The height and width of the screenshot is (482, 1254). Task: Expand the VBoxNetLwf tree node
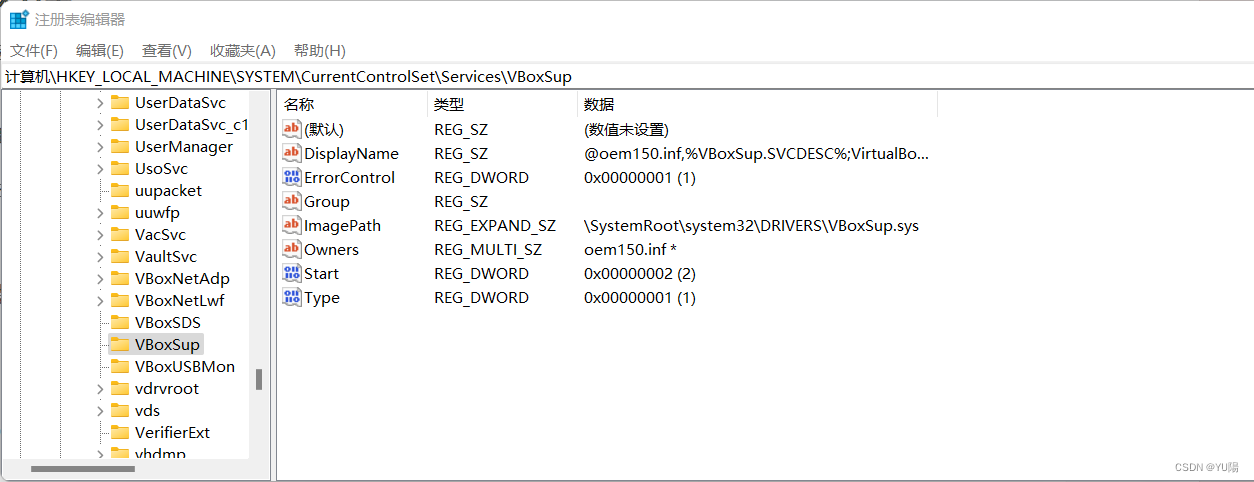point(99,301)
